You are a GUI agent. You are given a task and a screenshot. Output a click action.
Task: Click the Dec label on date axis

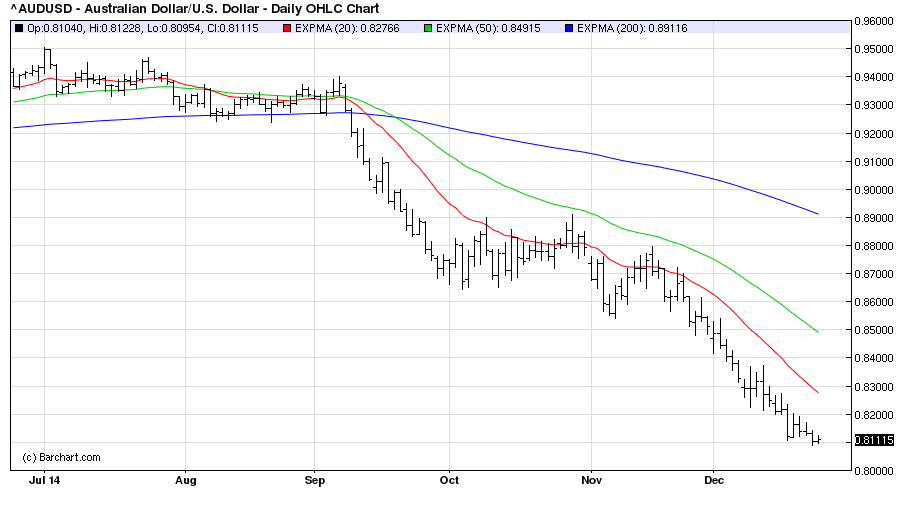[714, 480]
